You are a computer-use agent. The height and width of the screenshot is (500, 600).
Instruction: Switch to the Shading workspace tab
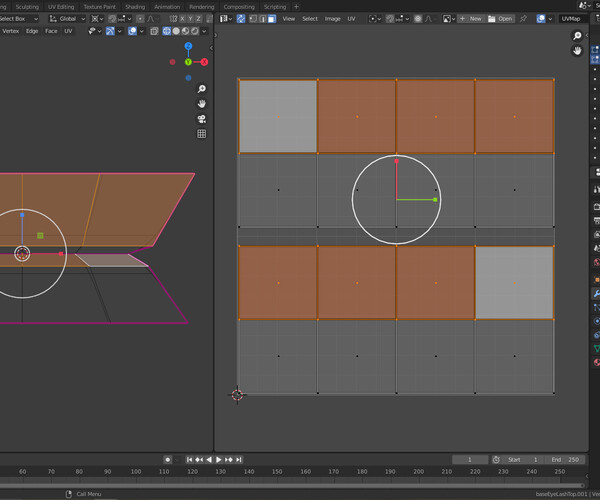point(135,7)
